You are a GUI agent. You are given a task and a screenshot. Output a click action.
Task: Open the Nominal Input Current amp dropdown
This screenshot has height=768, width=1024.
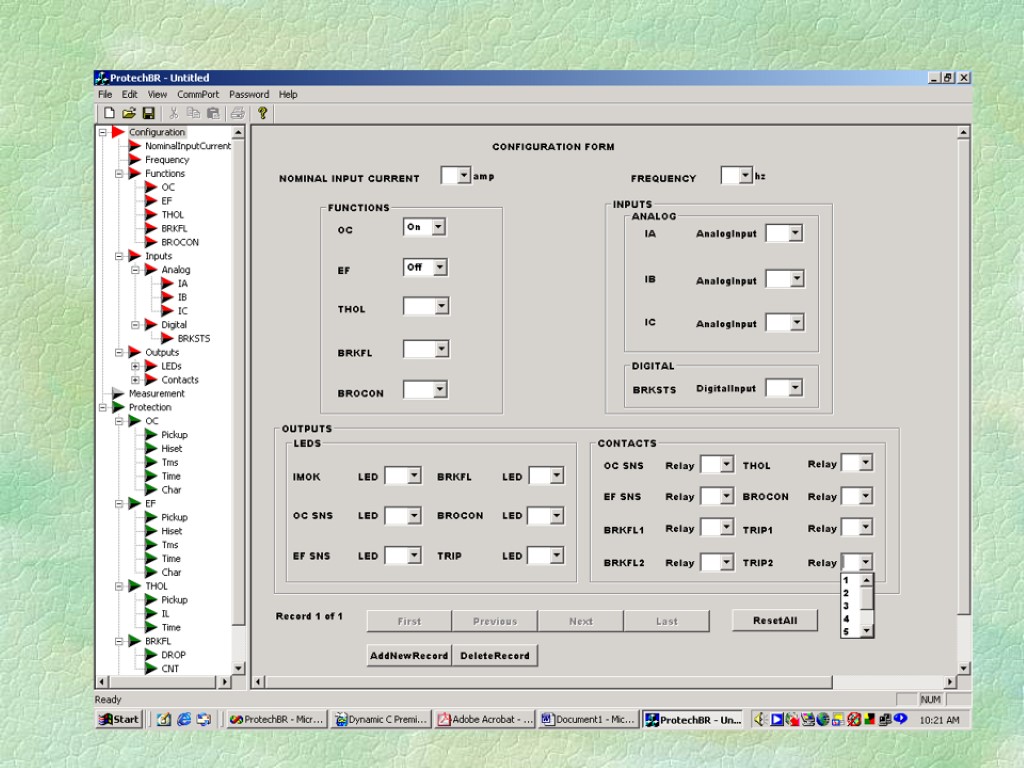click(x=462, y=176)
